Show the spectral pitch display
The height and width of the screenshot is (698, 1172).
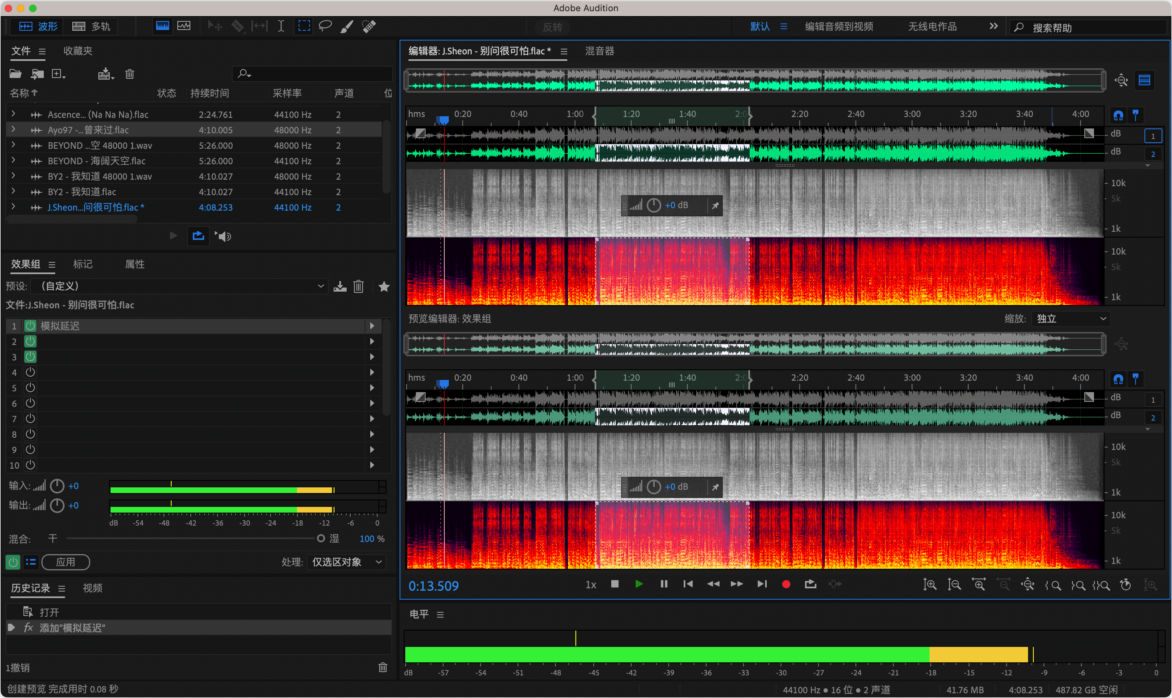[x=184, y=26]
